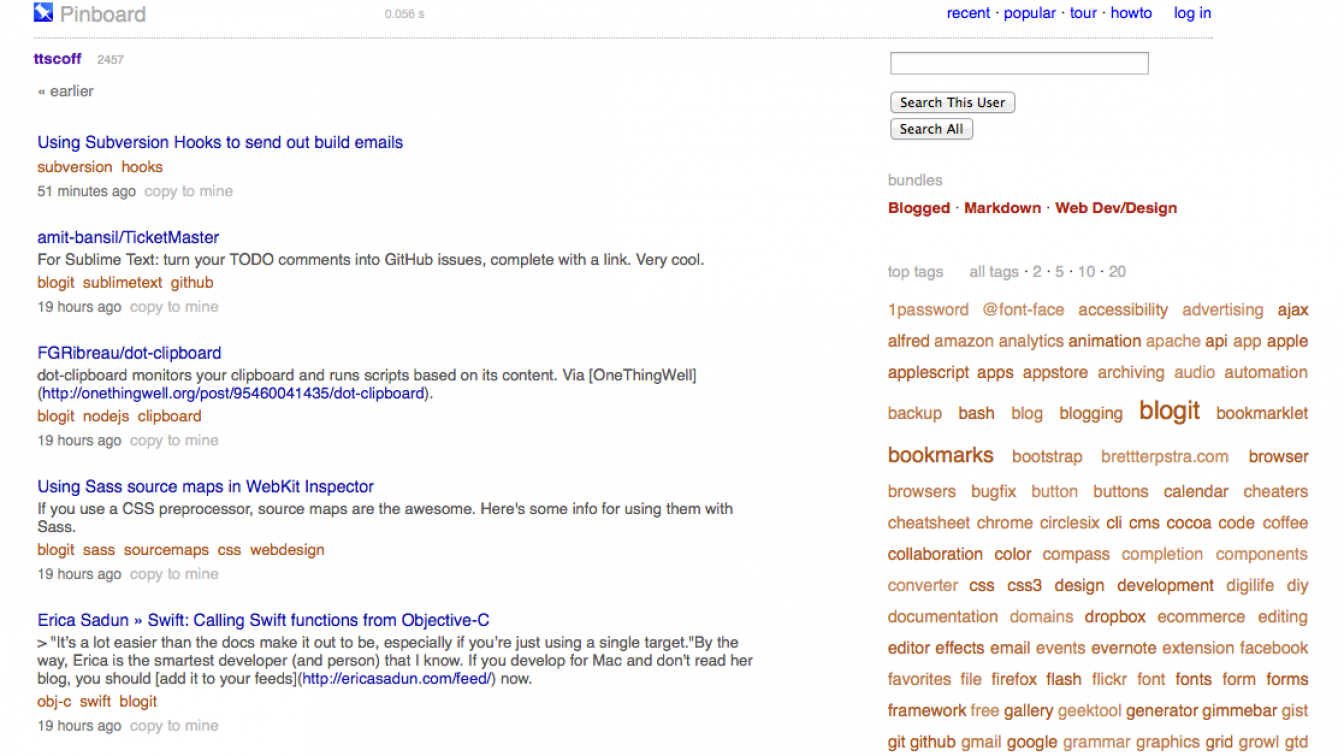Select the cheatsheet tag in the tag cloud

tap(929, 523)
